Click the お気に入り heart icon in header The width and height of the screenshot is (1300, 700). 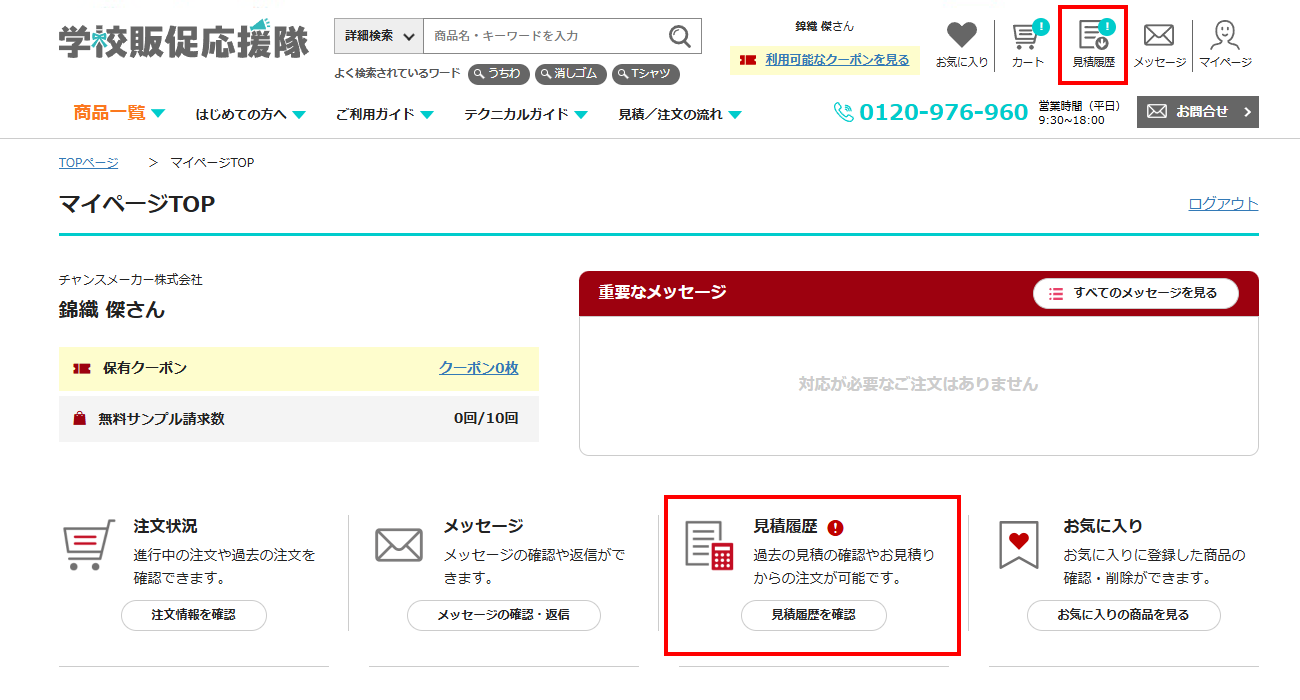point(961,37)
